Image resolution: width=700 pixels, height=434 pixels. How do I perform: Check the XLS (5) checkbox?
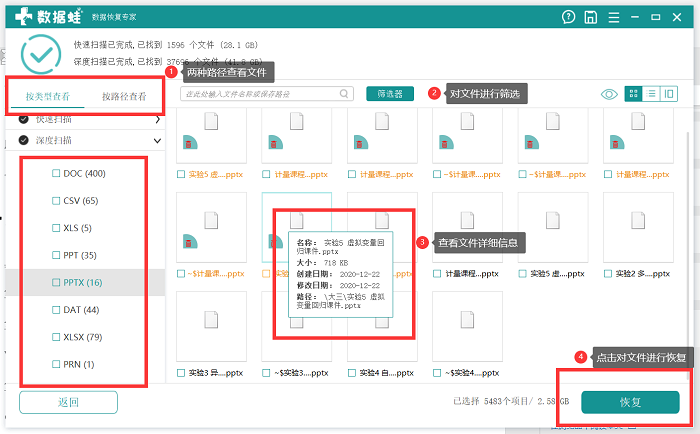[x=56, y=228]
